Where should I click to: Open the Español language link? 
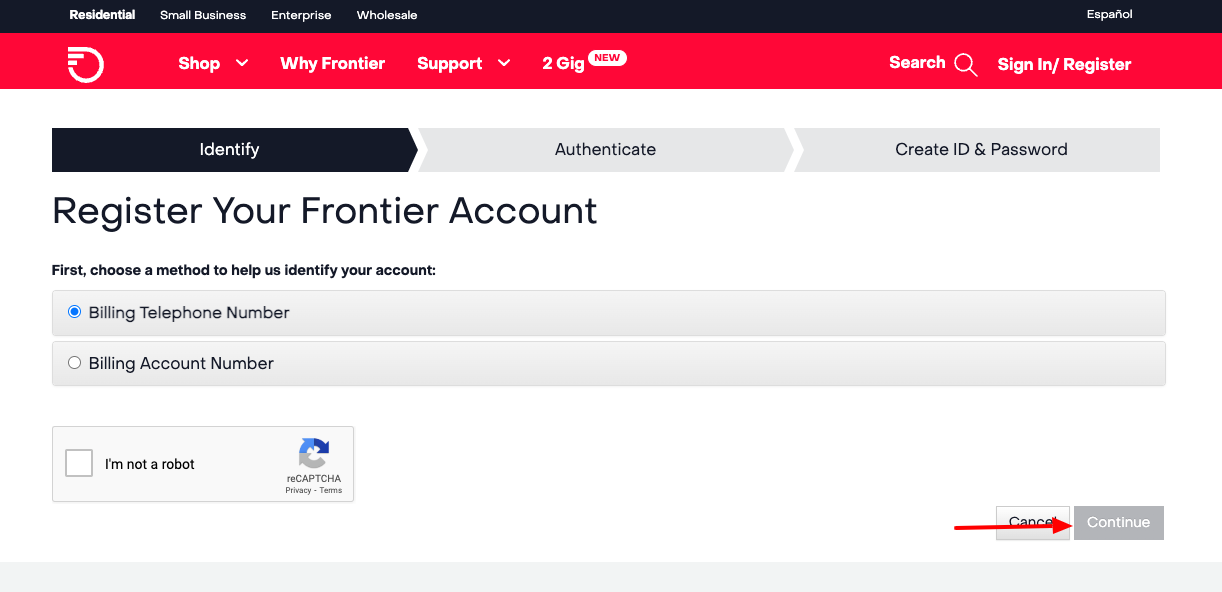[1108, 14]
